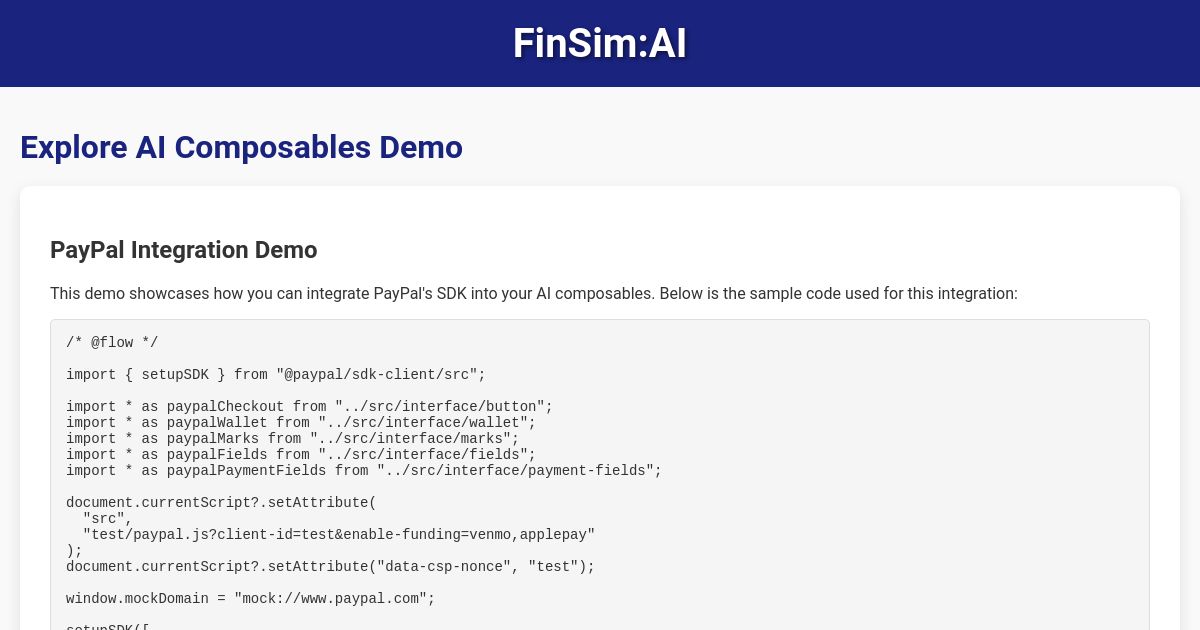
Task: Select the paypalCheckout import line
Action: pos(310,407)
